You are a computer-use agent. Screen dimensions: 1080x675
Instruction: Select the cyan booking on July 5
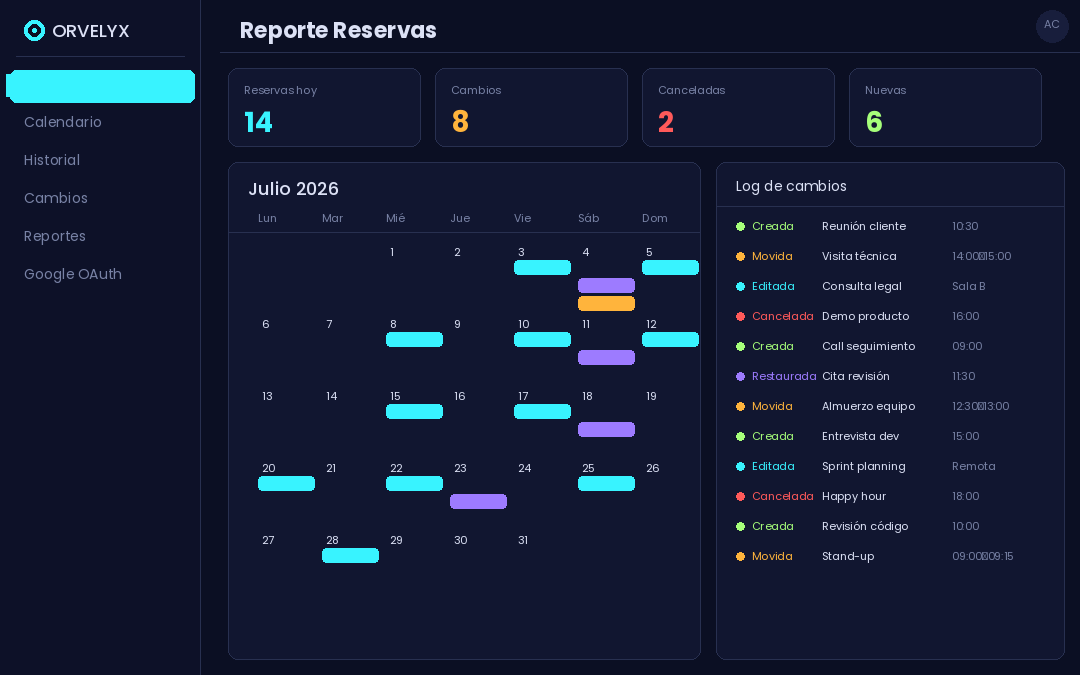point(670,267)
